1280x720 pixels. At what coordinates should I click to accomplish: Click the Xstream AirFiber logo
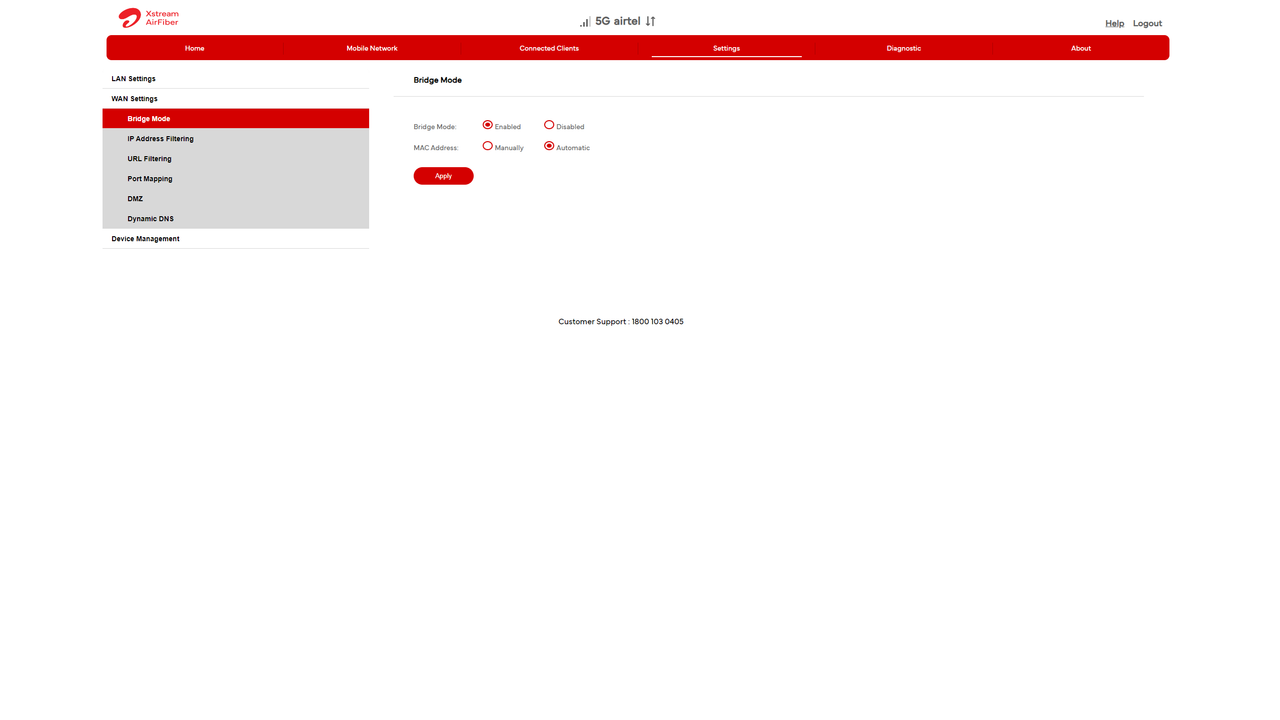click(x=148, y=18)
